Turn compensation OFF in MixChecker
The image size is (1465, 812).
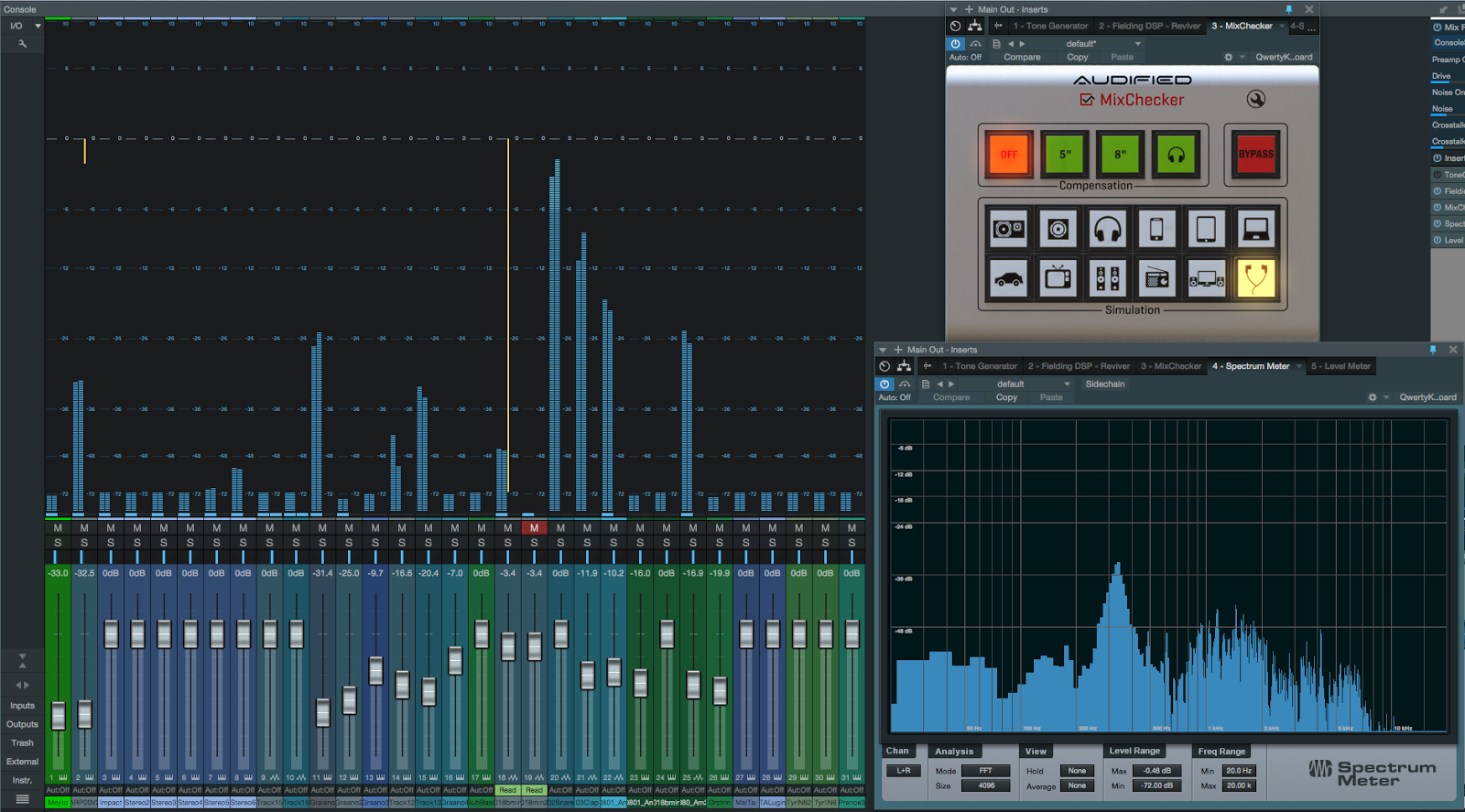click(1008, 154)
